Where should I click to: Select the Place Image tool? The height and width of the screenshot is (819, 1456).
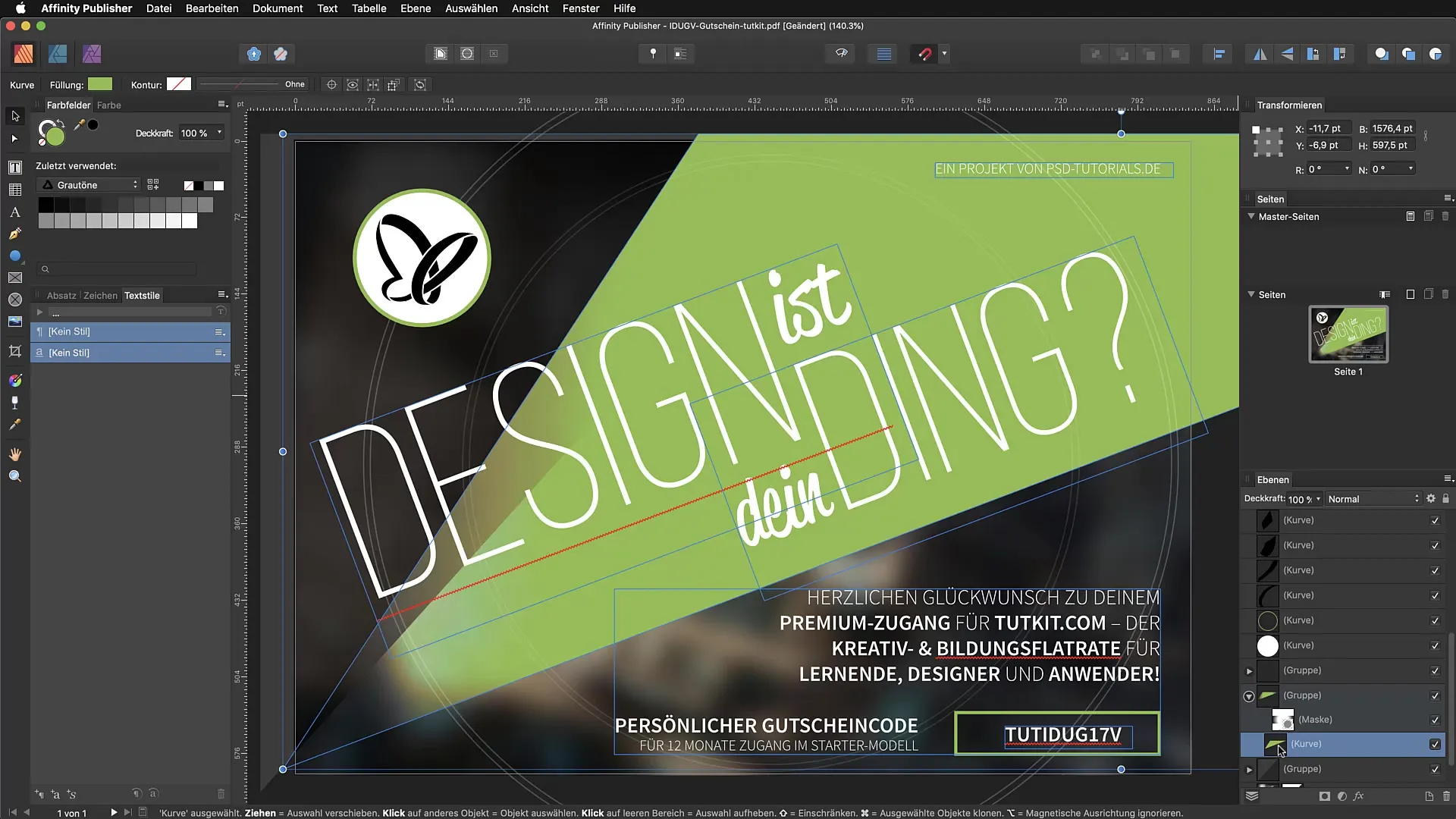click(15, 322)
